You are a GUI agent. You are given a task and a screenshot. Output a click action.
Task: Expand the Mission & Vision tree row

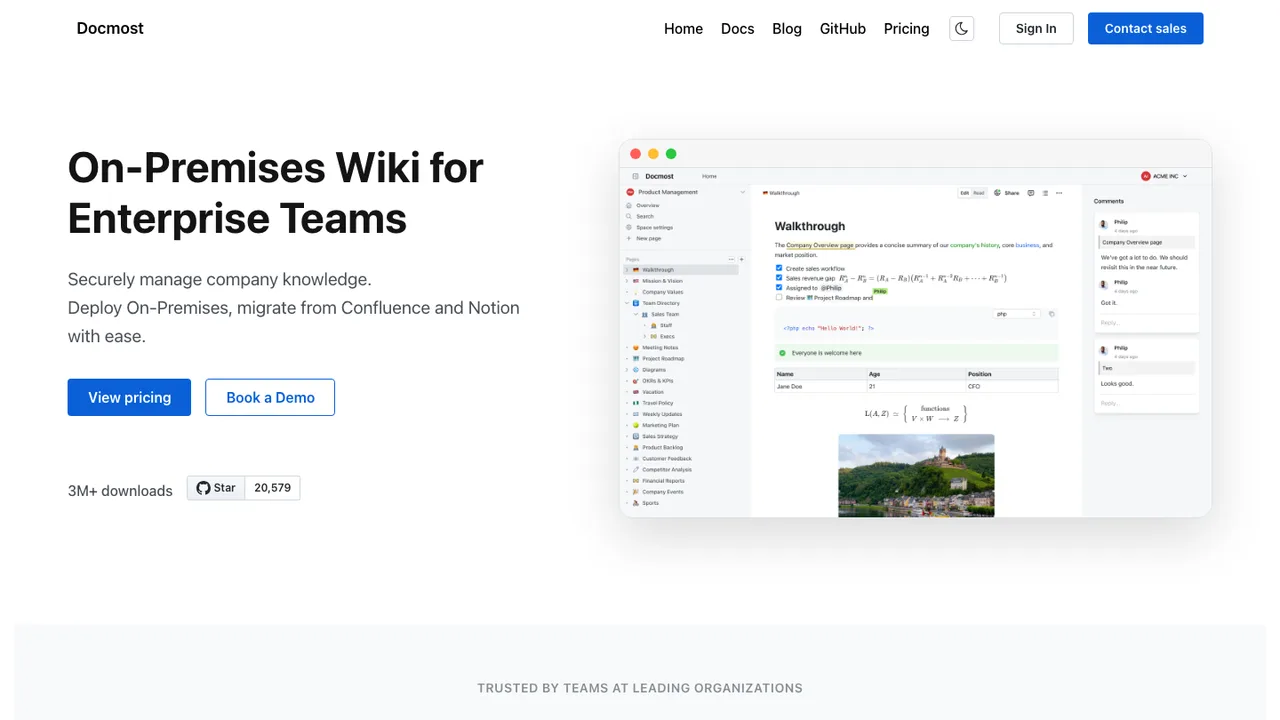(627, 281)
